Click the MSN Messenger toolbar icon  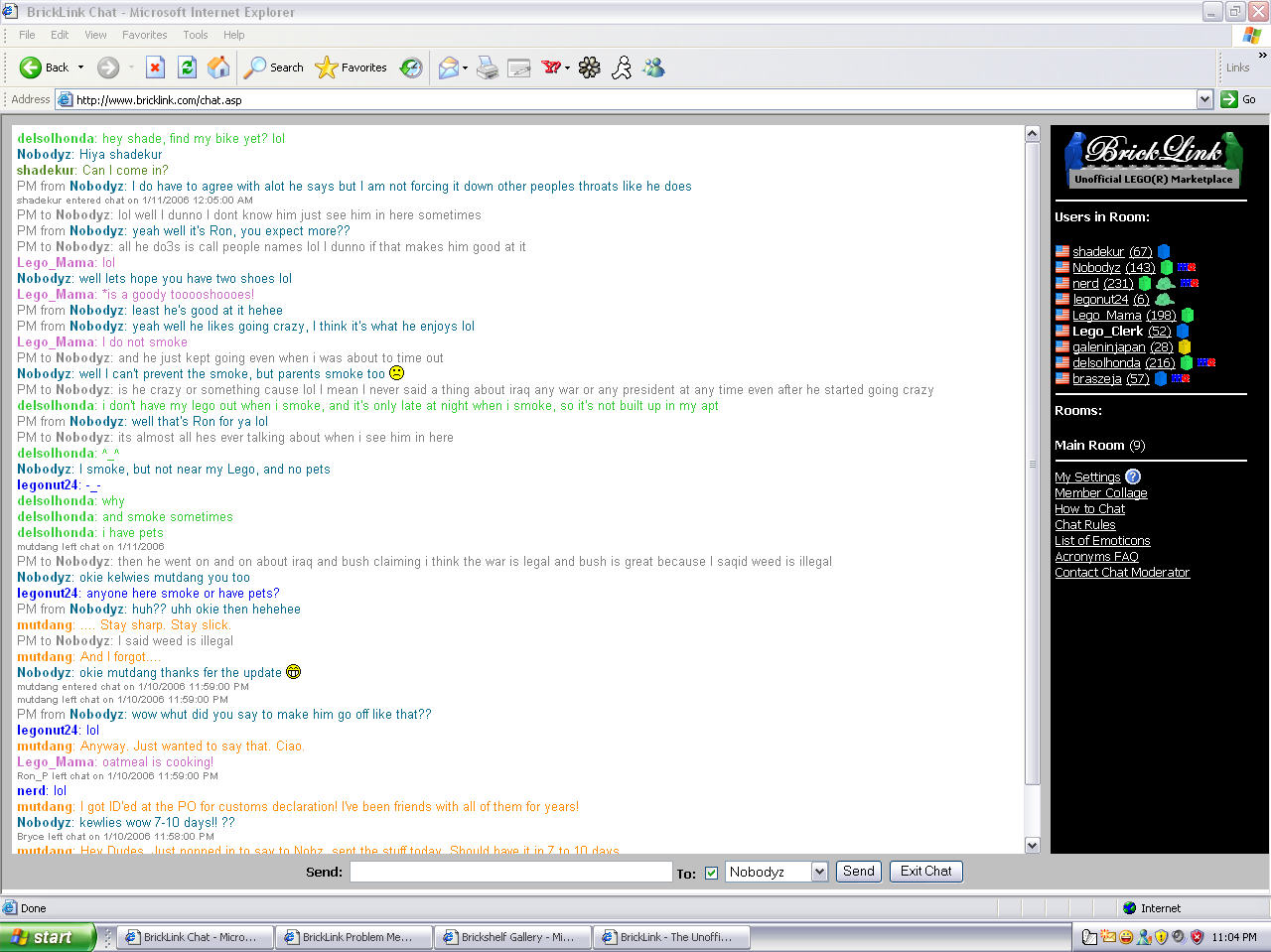tap(653, 68)
